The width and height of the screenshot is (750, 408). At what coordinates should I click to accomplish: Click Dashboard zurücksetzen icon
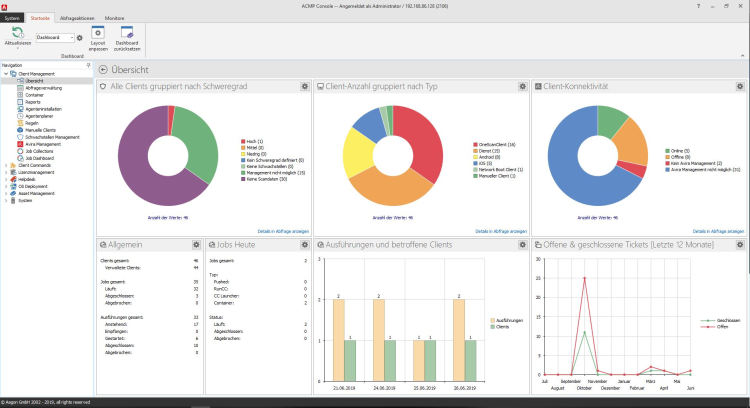(127, 34)
